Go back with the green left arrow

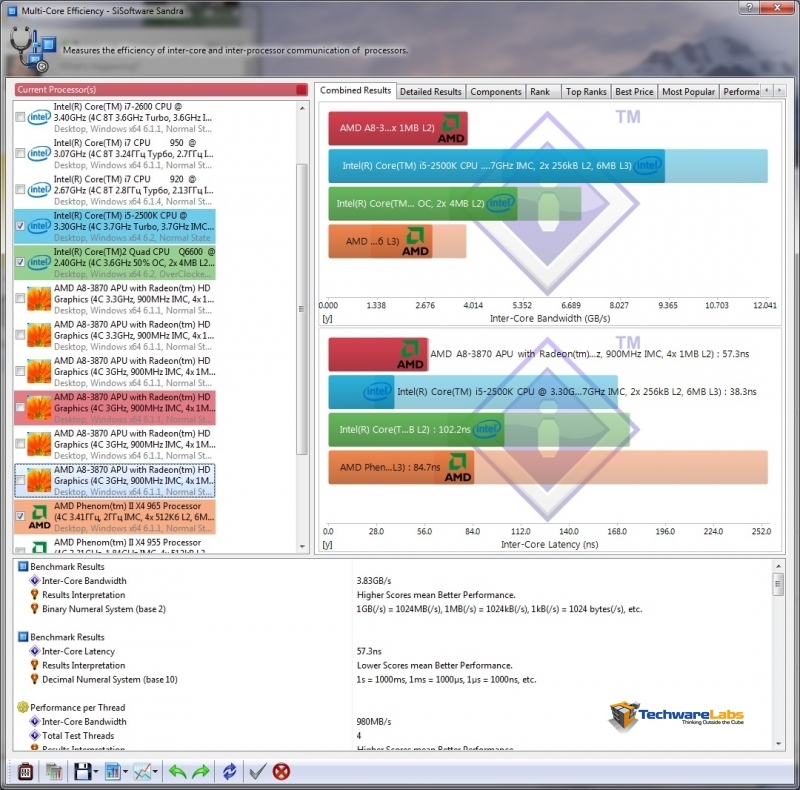[x=177, y=771]
